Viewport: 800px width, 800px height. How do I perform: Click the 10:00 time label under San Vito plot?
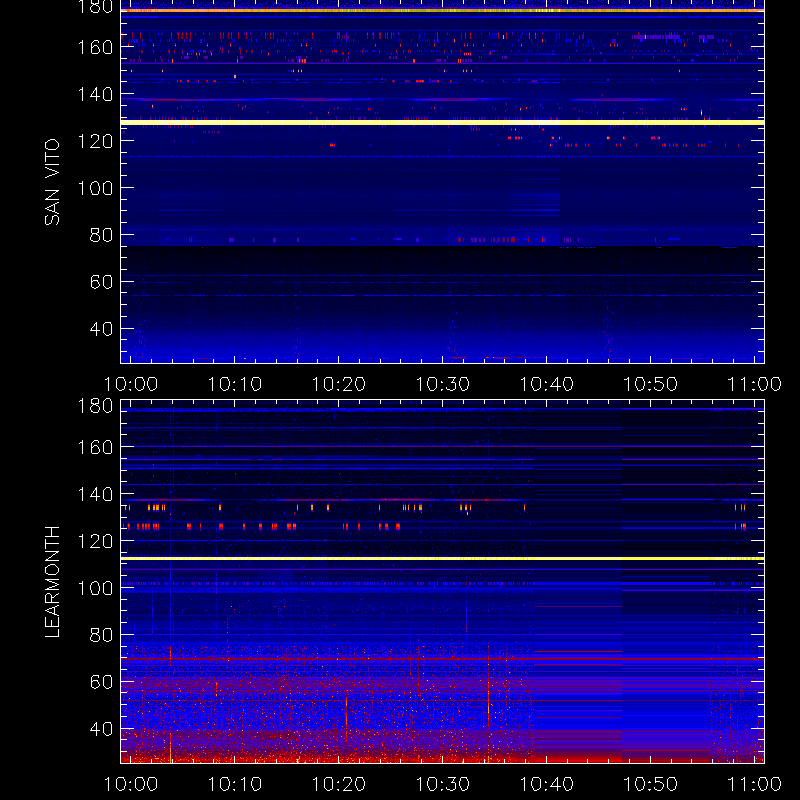click(x=131, y=384)
